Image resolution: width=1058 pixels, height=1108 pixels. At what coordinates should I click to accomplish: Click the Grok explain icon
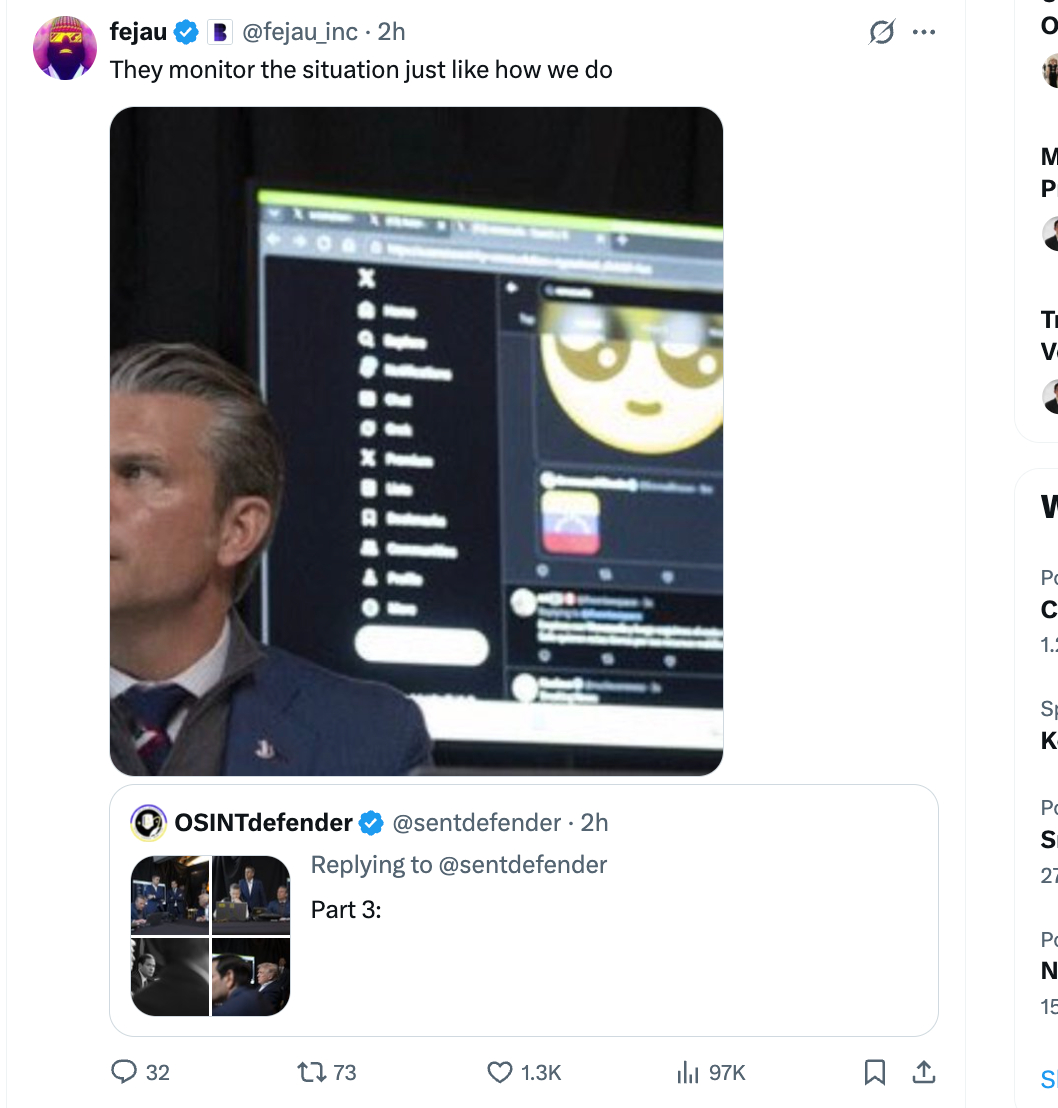[881, 33]
